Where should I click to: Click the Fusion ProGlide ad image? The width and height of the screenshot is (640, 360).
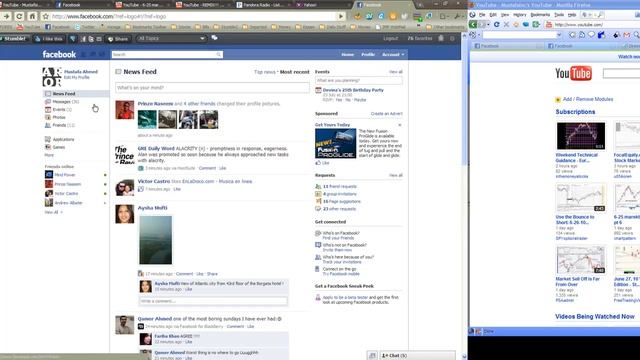click(x=336, y=143)
